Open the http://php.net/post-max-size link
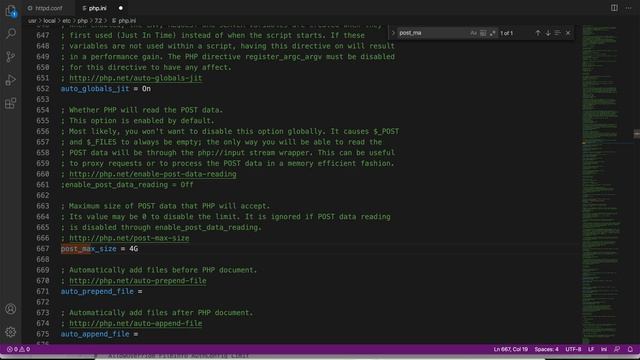 [129, 238]
